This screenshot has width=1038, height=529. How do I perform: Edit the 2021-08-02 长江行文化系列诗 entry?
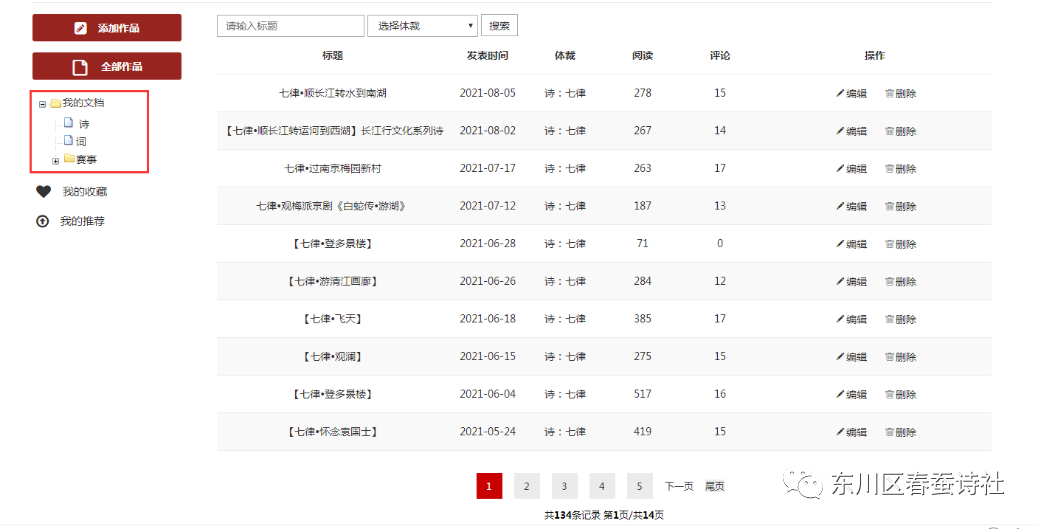click(x=851, y=131)
